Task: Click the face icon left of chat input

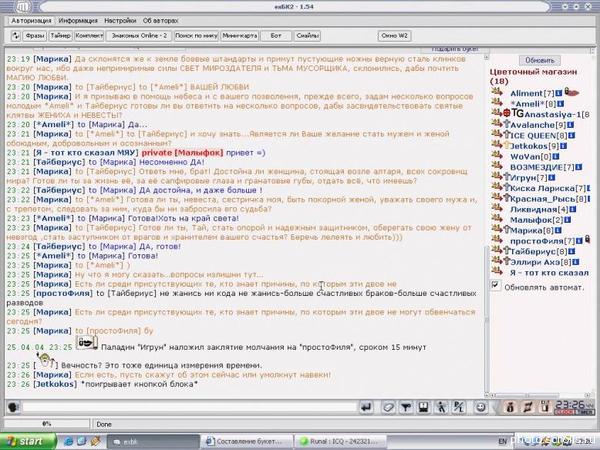Action: click(x=13, y=407)
